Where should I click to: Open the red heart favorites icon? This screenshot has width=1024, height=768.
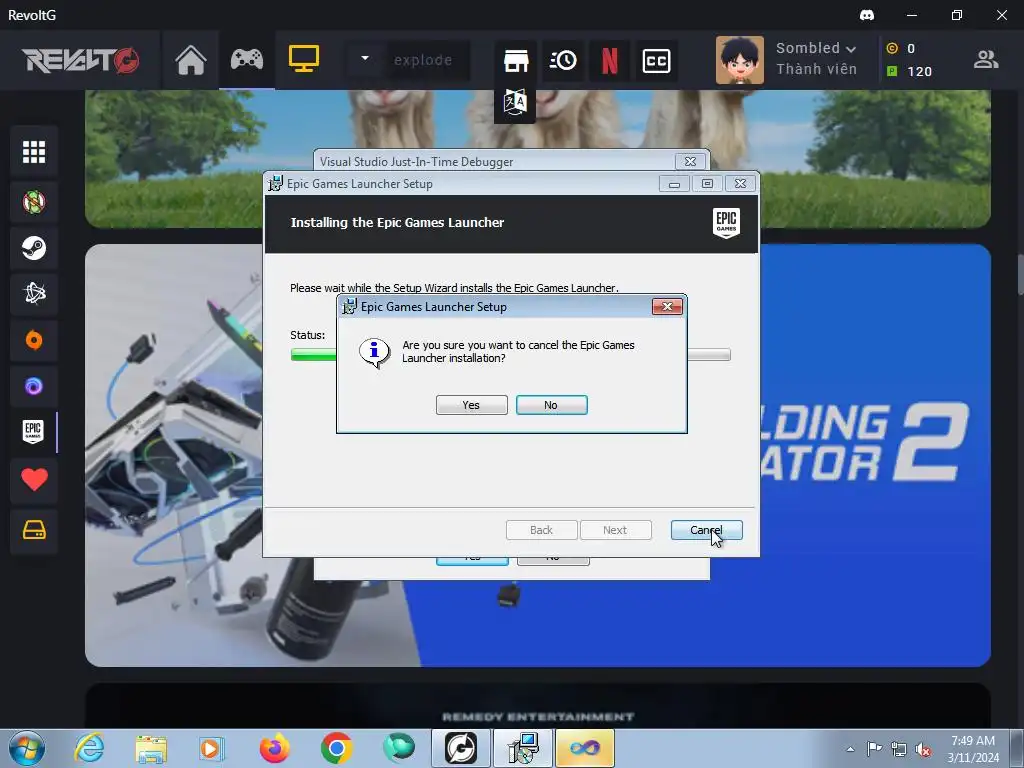[x=35, y=480]
